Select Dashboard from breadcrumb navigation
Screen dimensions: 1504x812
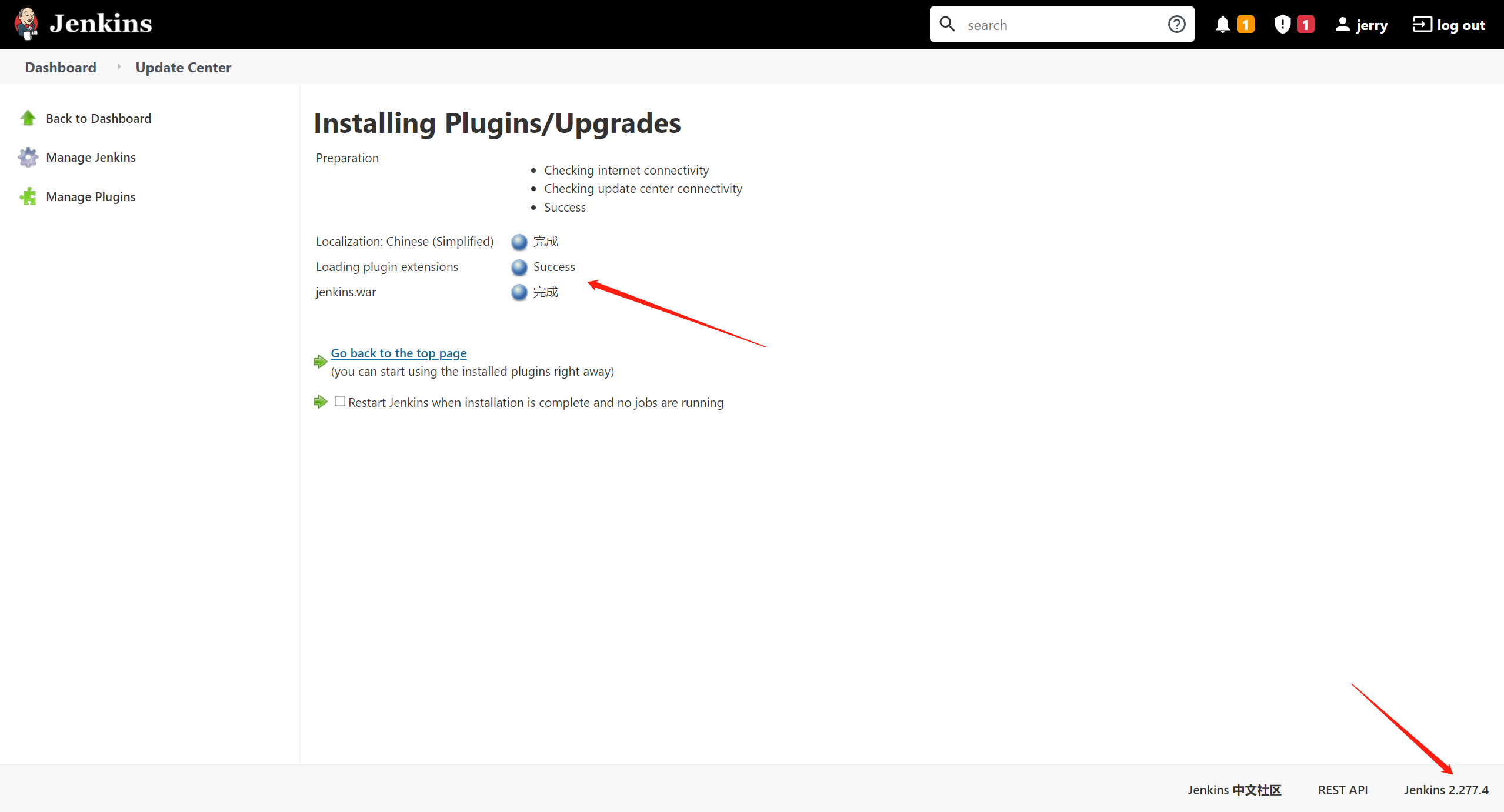(x=60, y=67)
